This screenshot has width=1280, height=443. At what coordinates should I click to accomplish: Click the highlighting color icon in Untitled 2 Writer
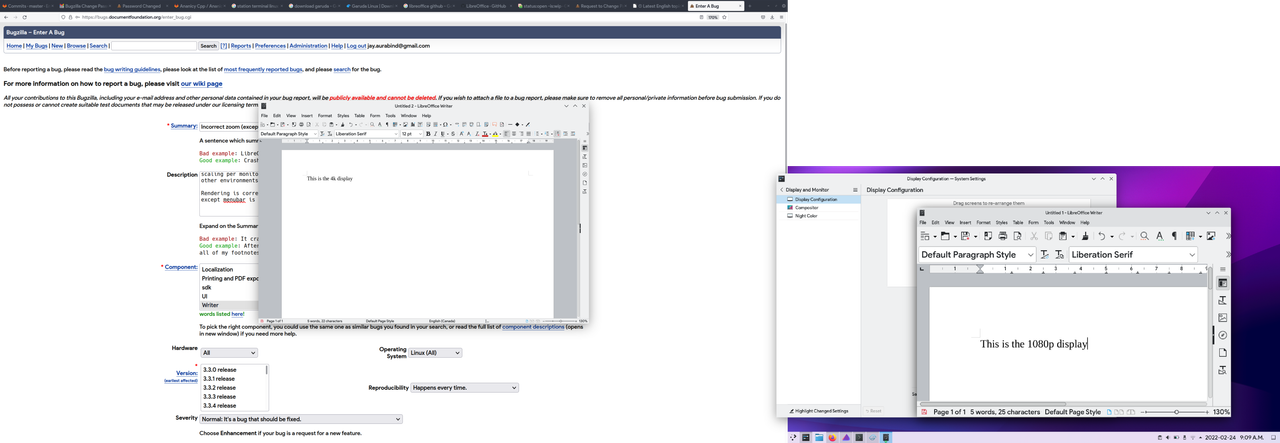(x=495, y=134)
